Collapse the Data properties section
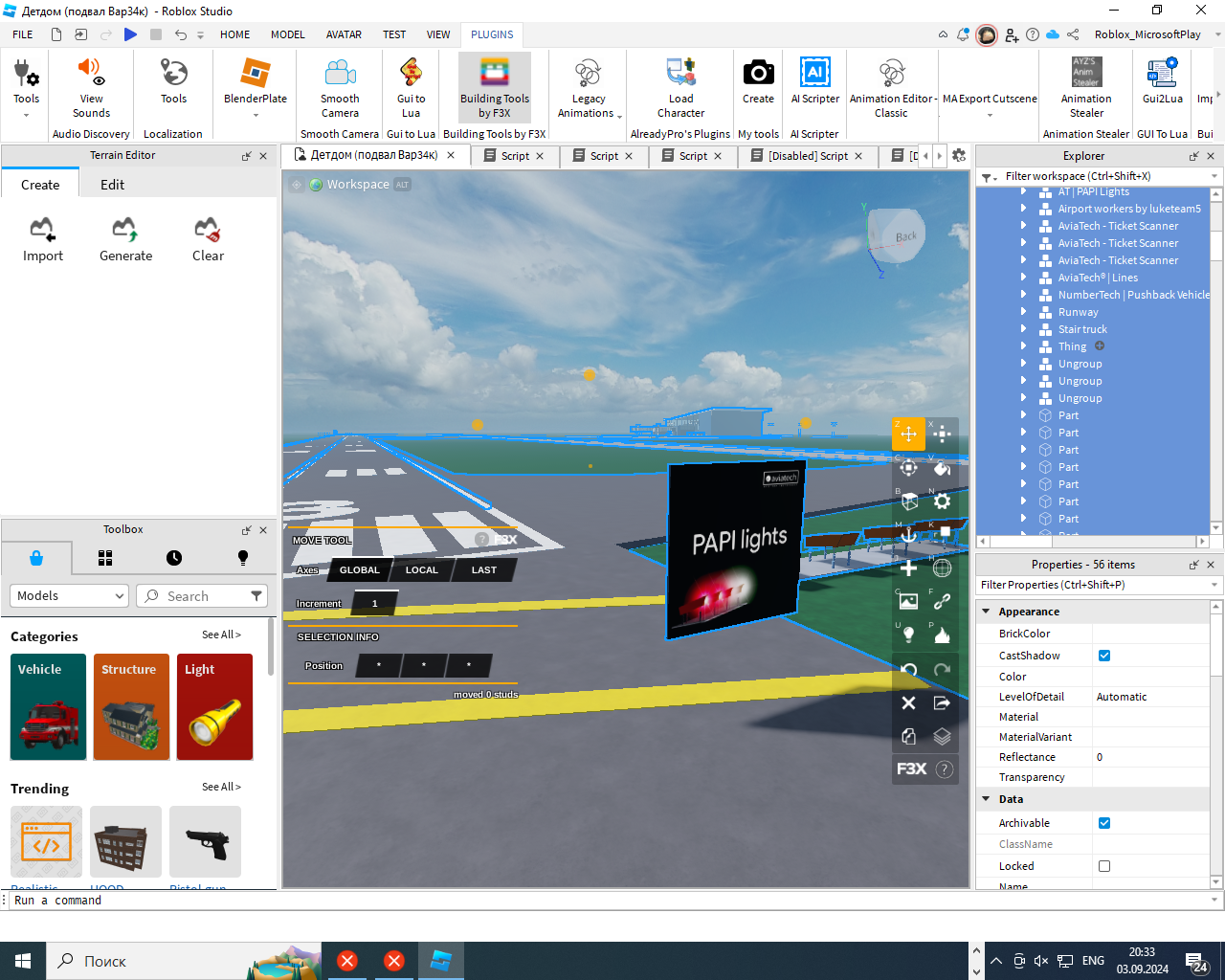This screenshot has width=1225, height=980. coord(986,798)
